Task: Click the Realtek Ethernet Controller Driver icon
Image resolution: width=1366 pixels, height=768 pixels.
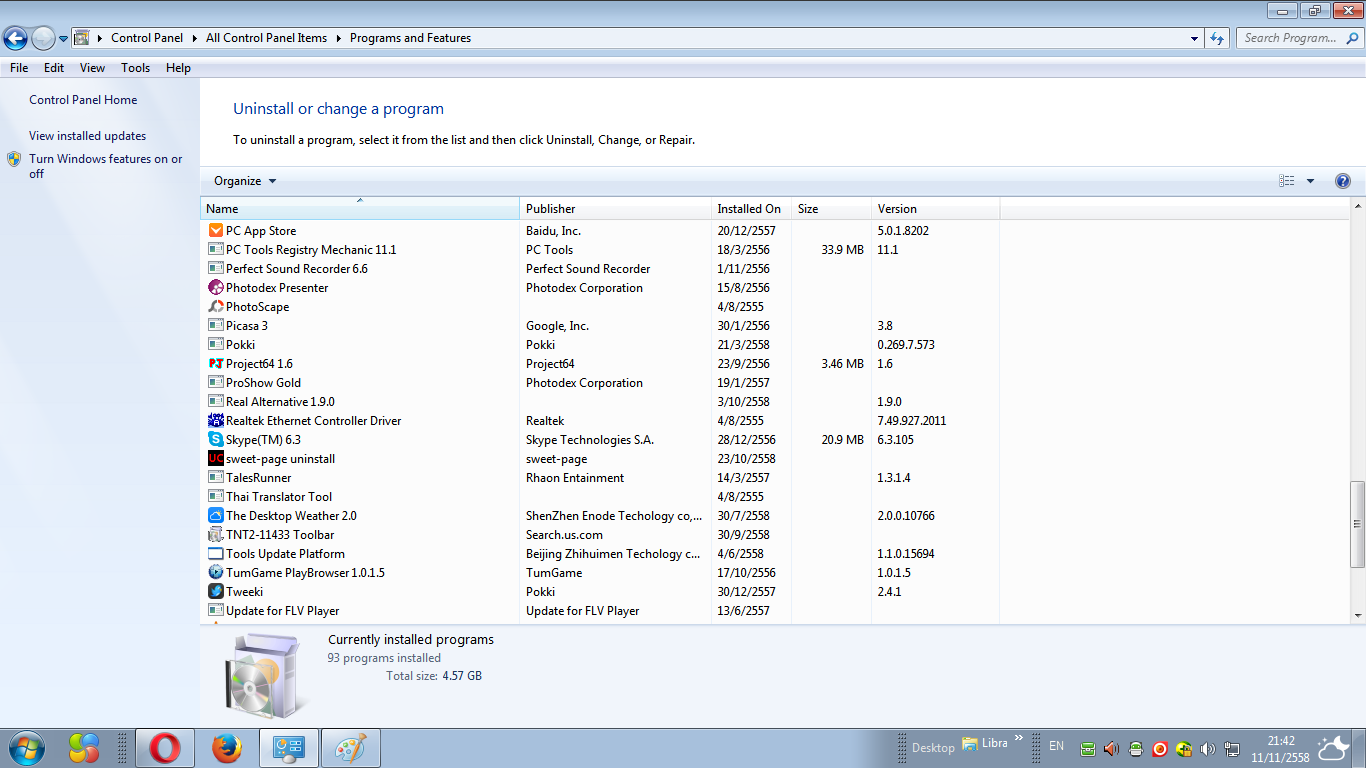Action: click(x=215, y=421)
